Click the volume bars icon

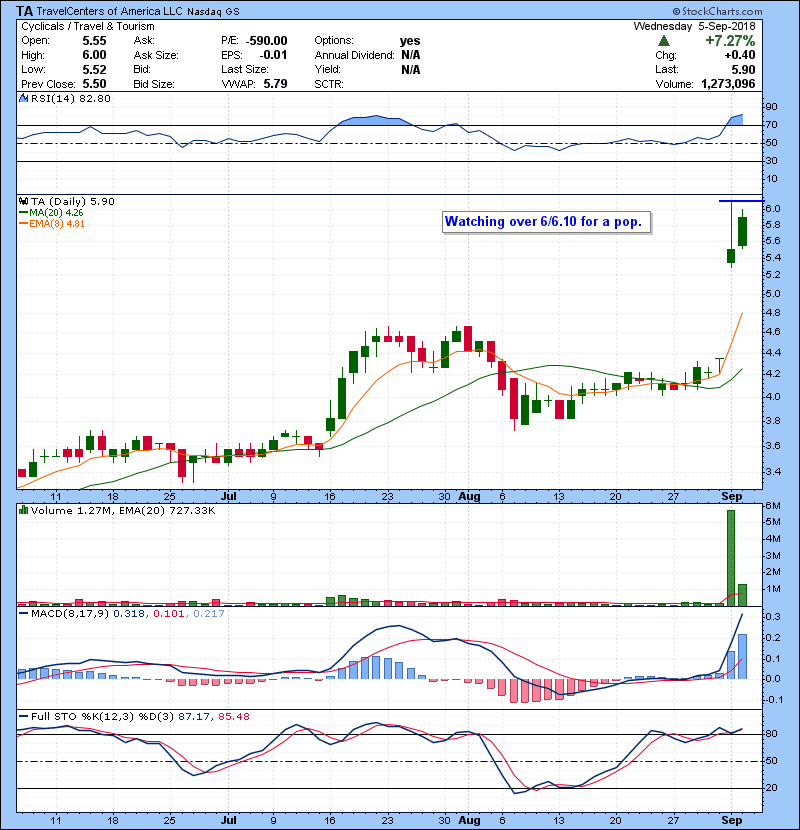(23, 510)
